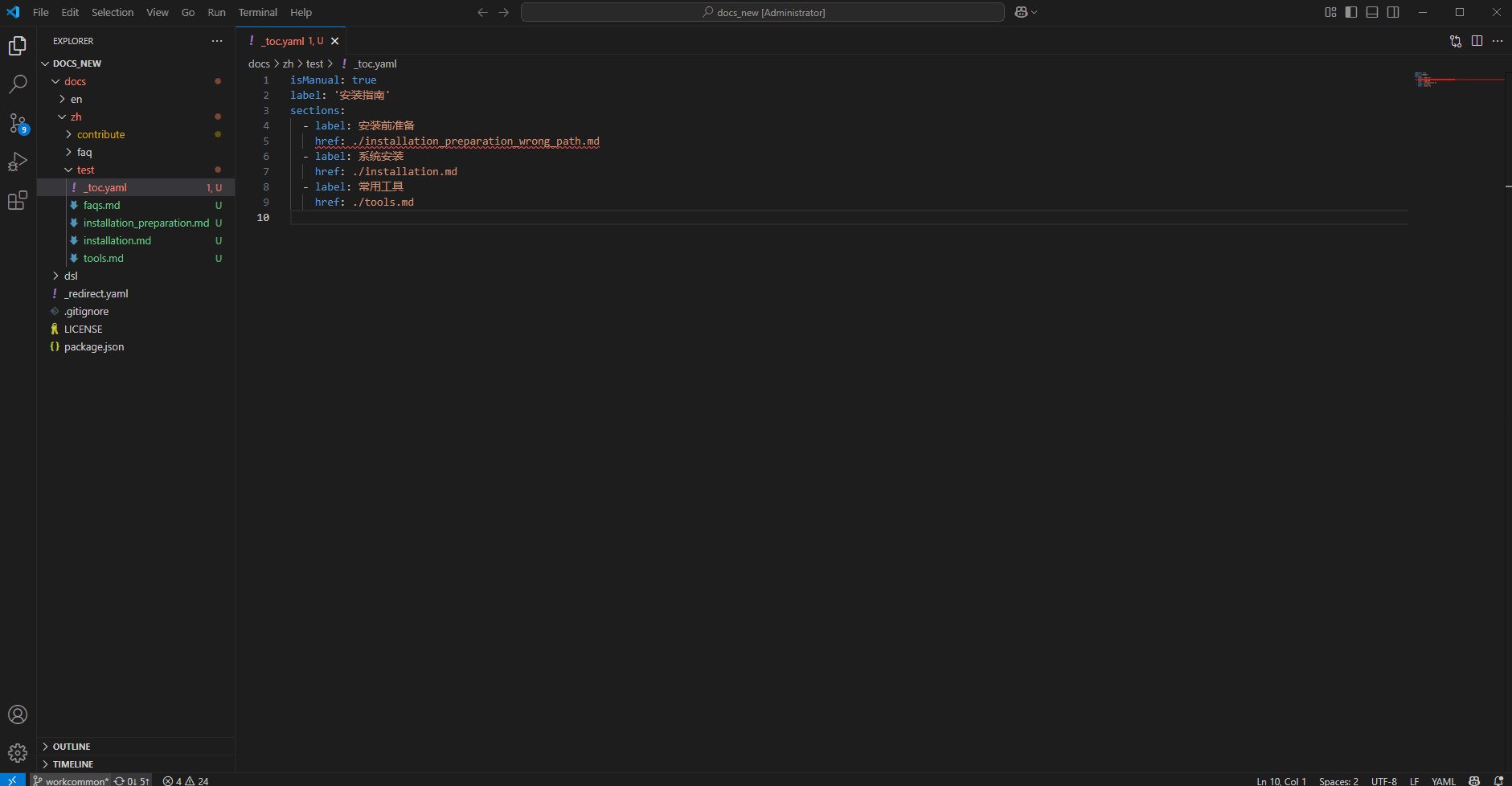Image resolution: width=1512 pixels, height=786 pixels.
Task: Open the Selection menu
Action: (113, 12)
